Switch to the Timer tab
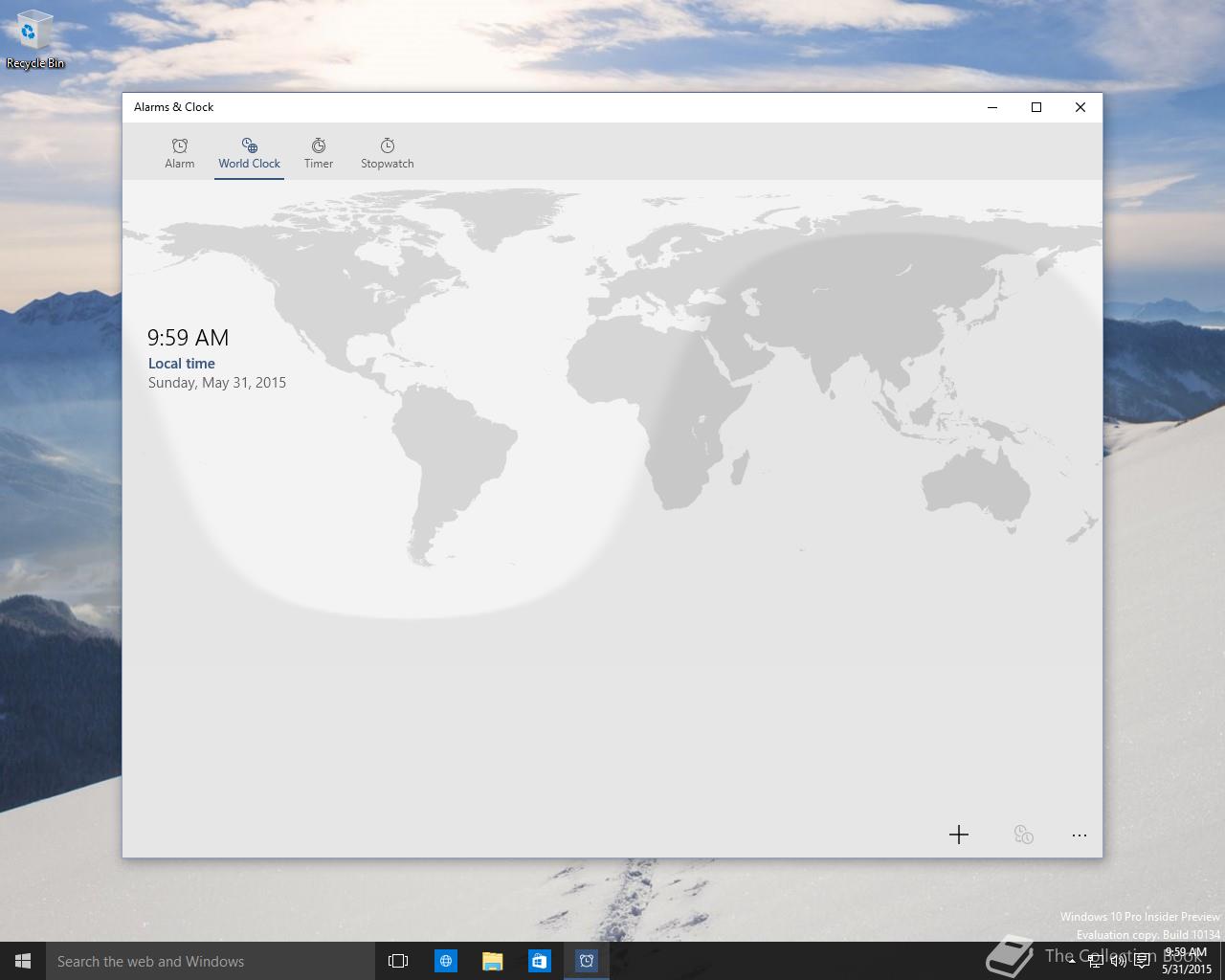1225x980 pixels. (319, 153)
